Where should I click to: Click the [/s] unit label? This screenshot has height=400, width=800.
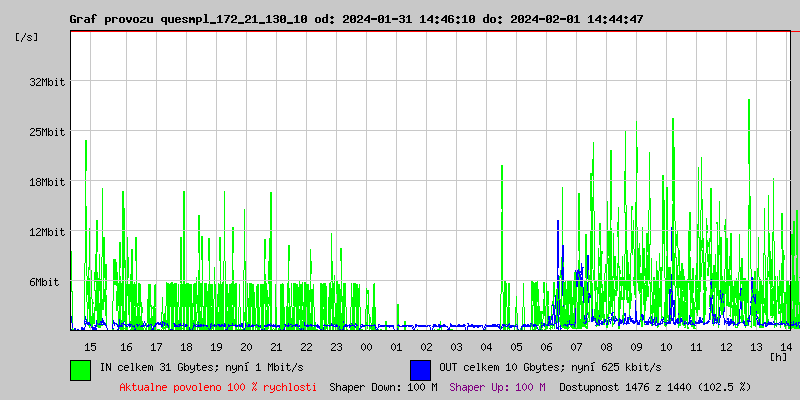27,37
